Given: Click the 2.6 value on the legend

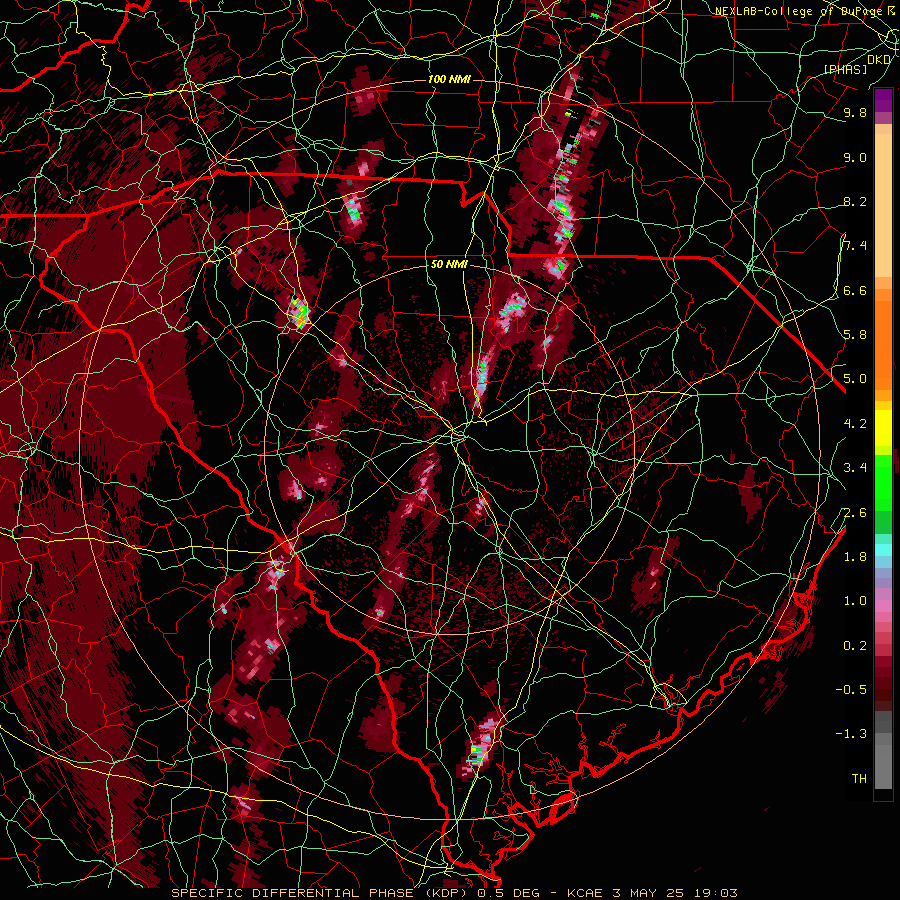Looking at the screenshot, I should (855, 513).
